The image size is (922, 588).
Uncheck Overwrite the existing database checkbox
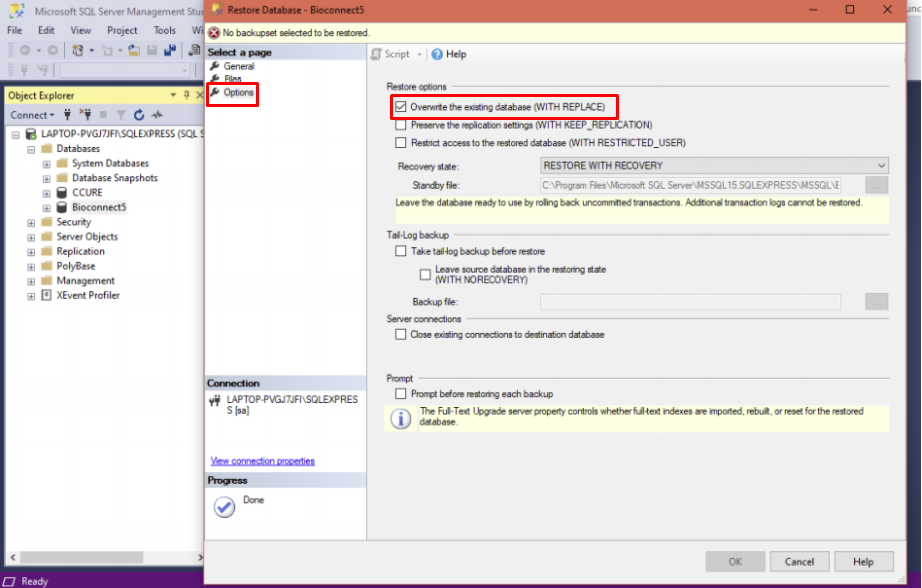(400, 106)
